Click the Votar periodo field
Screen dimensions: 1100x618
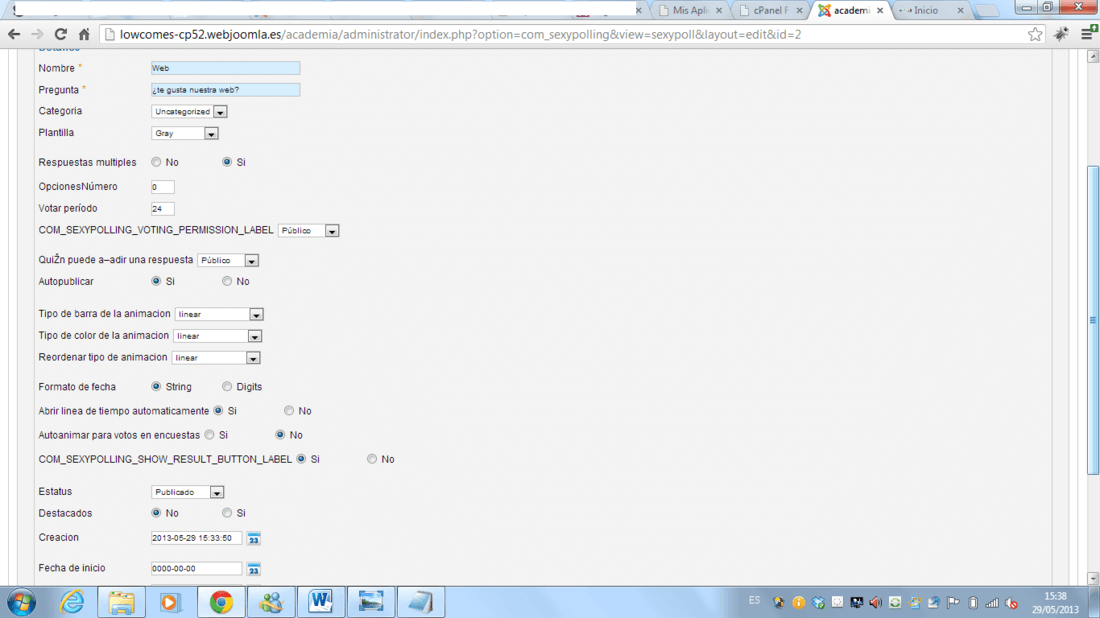163,208
